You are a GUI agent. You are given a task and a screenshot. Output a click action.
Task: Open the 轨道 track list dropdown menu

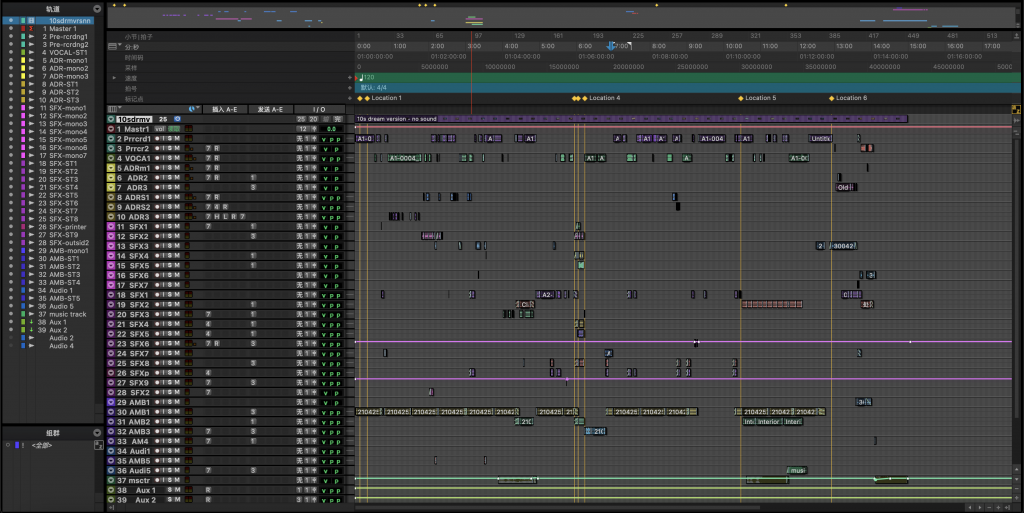pos(97,8)
